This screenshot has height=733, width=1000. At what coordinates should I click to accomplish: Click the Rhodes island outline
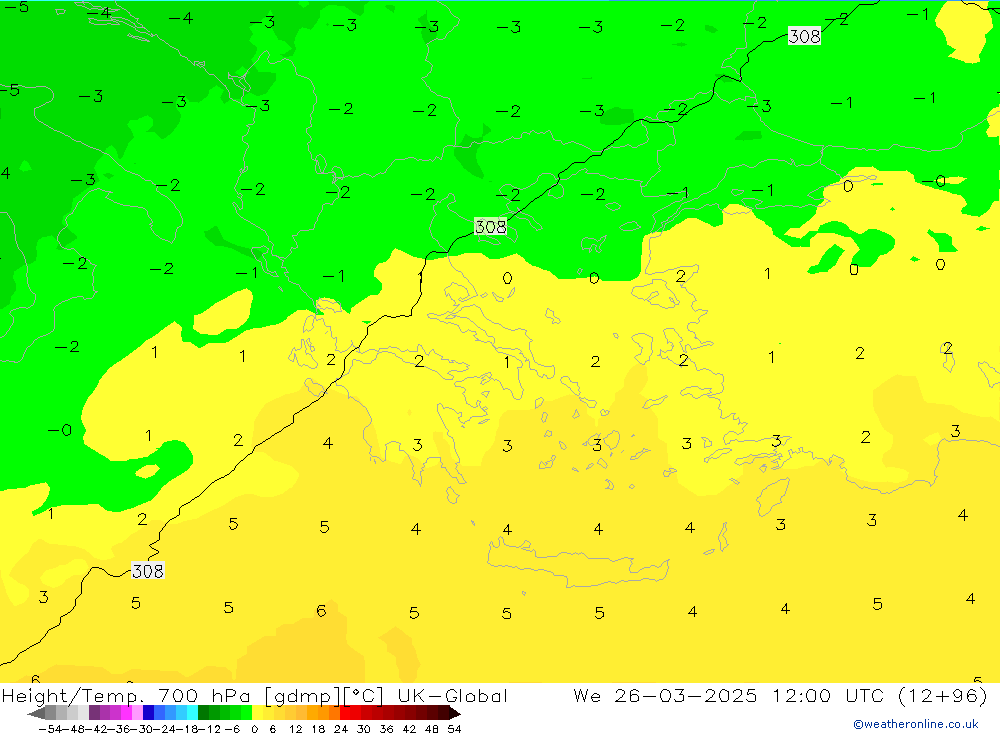772,496
